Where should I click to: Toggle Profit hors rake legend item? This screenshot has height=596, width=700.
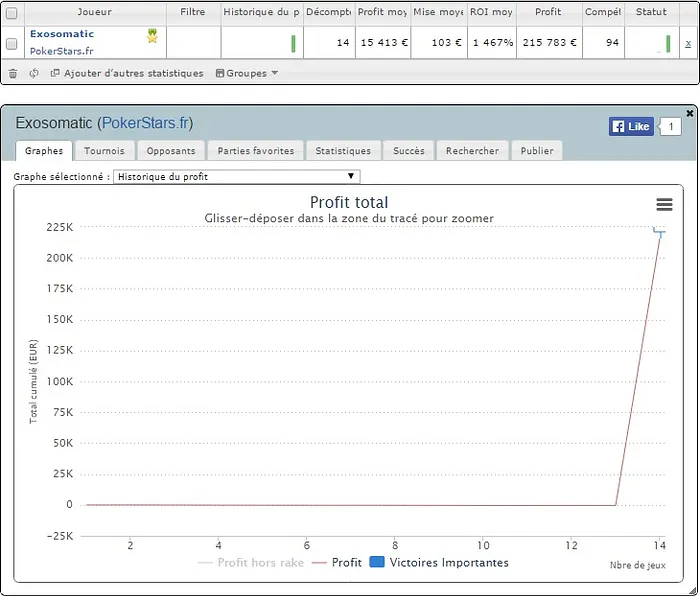point(251,563)
